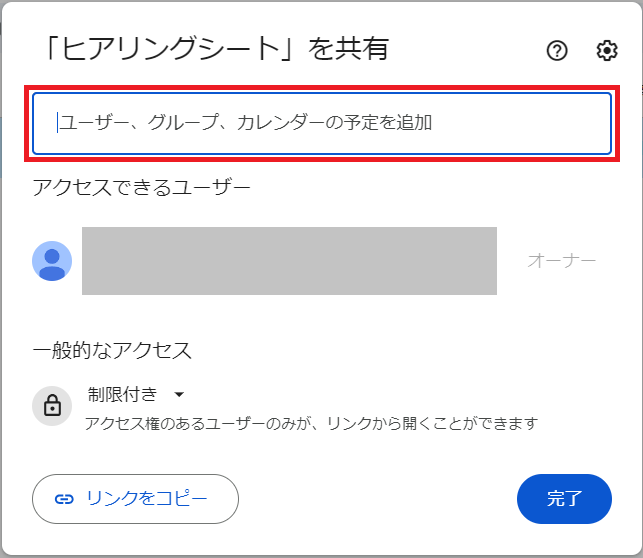Expand the arrow next to 制限付き
643x558 pixels.
click(179, 394)
